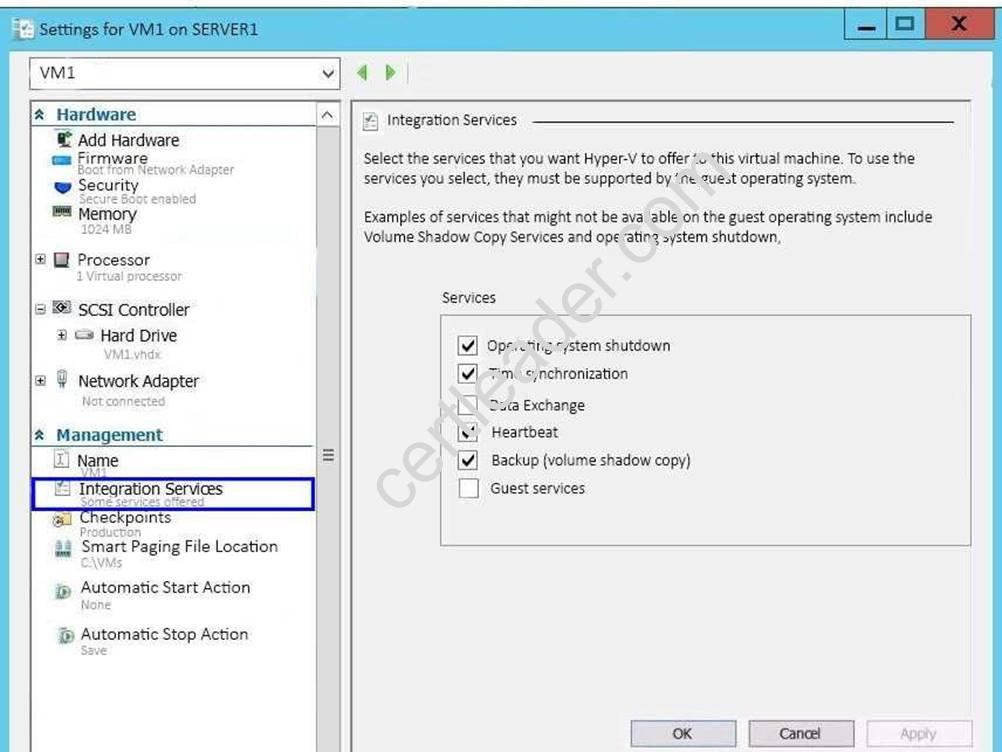The image size is (1002, 752).
Task: Click the Network Adapter icon
Action: (62, 379)
